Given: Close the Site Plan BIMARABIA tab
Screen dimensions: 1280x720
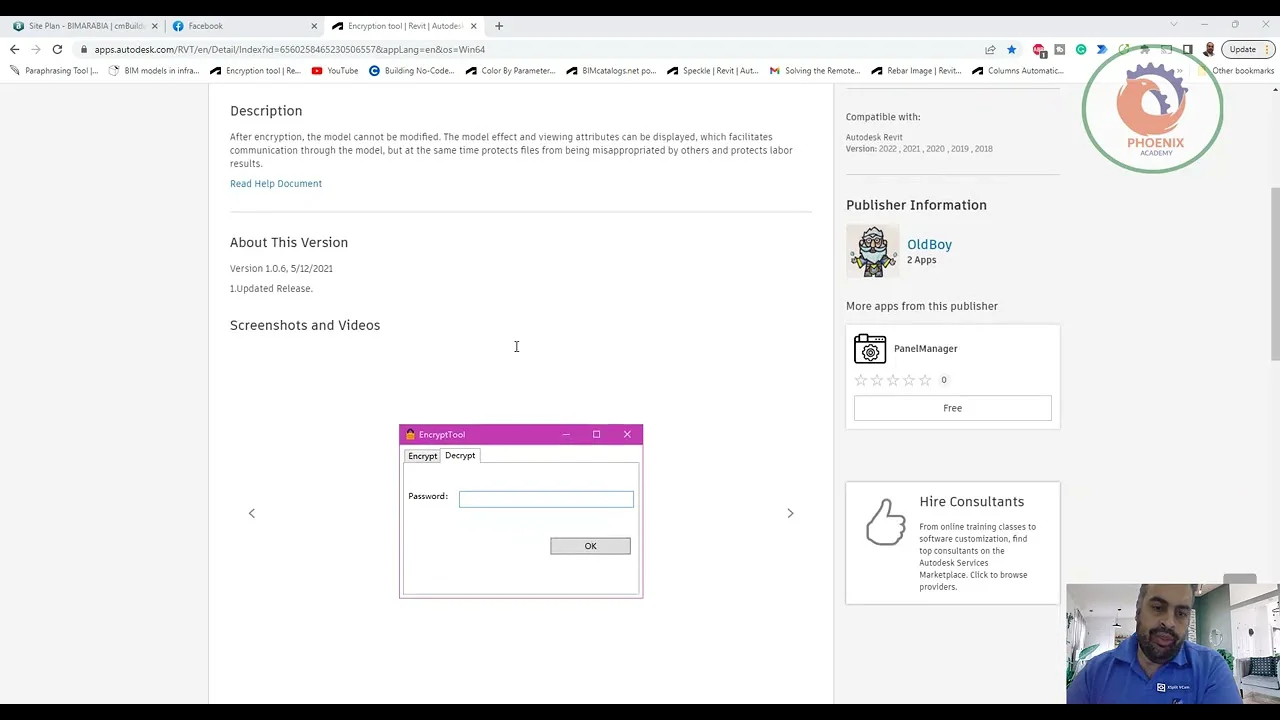Looking at the screenshot, I should (x=155, y=26).
